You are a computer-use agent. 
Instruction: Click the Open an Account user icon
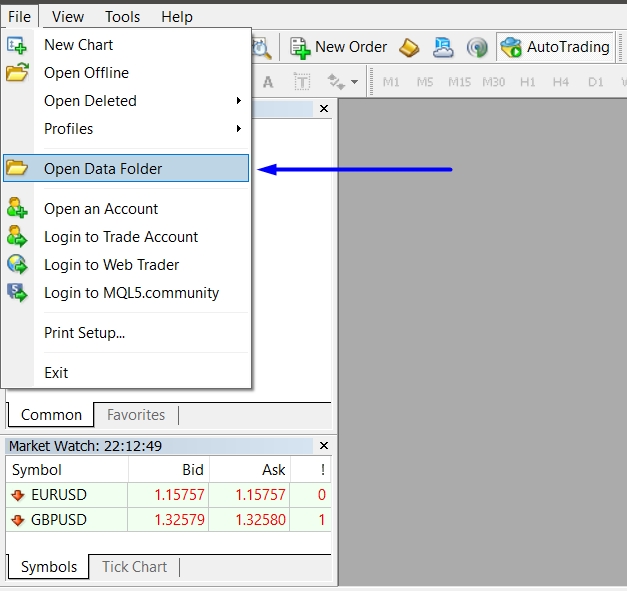[17, 208]
